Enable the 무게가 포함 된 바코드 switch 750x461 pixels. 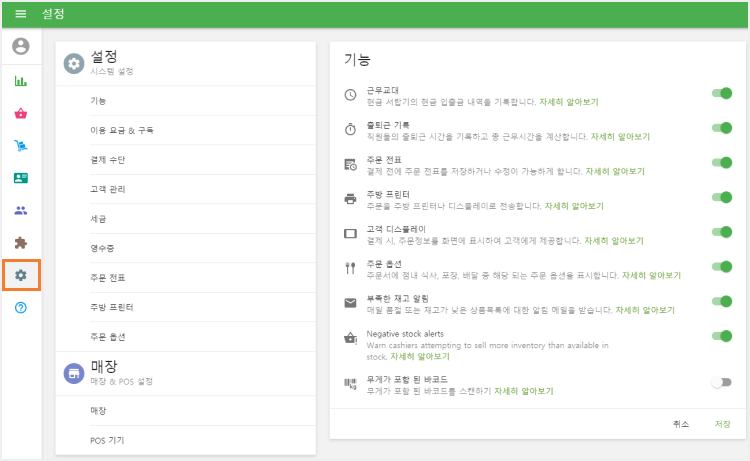click(721, 383)
